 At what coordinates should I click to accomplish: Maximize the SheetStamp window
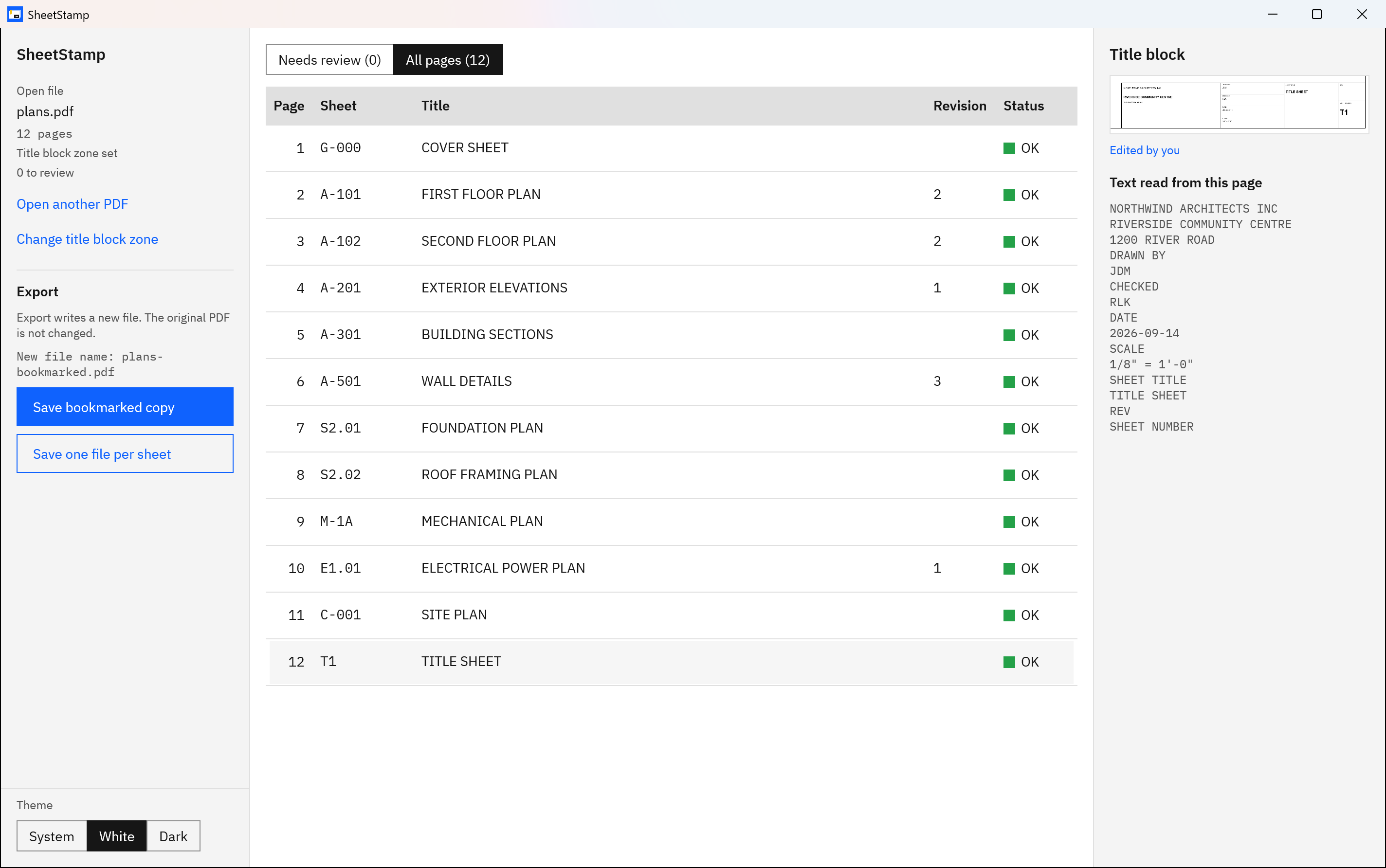click(x=1317, y=14)
